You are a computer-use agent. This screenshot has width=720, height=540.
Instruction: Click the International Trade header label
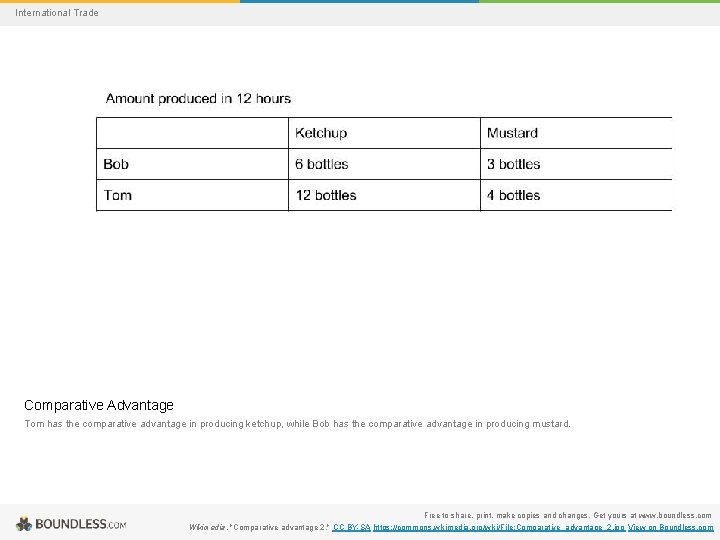tap(57, 13)
